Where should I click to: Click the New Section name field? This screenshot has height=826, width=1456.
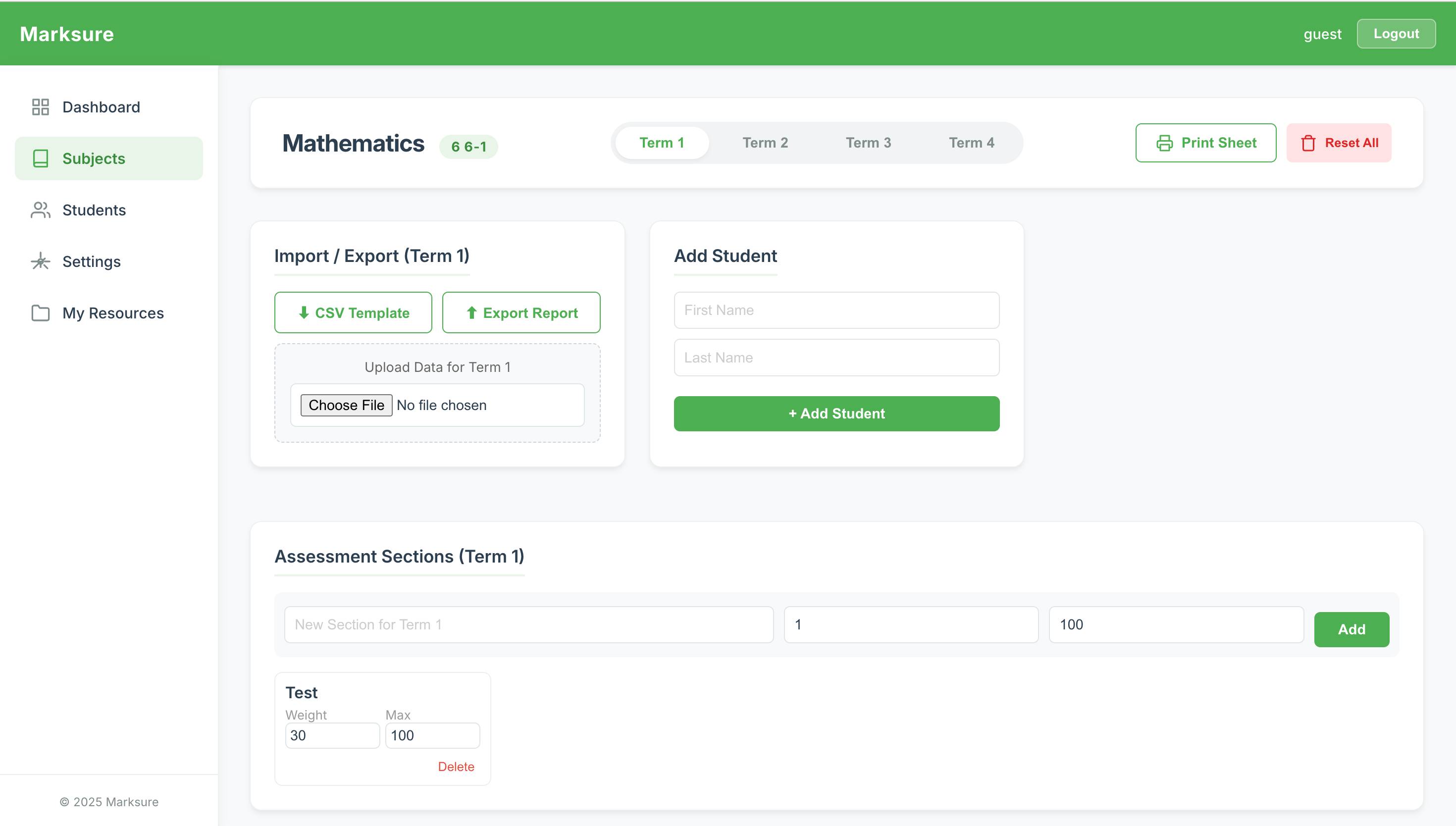click(528, 624)
